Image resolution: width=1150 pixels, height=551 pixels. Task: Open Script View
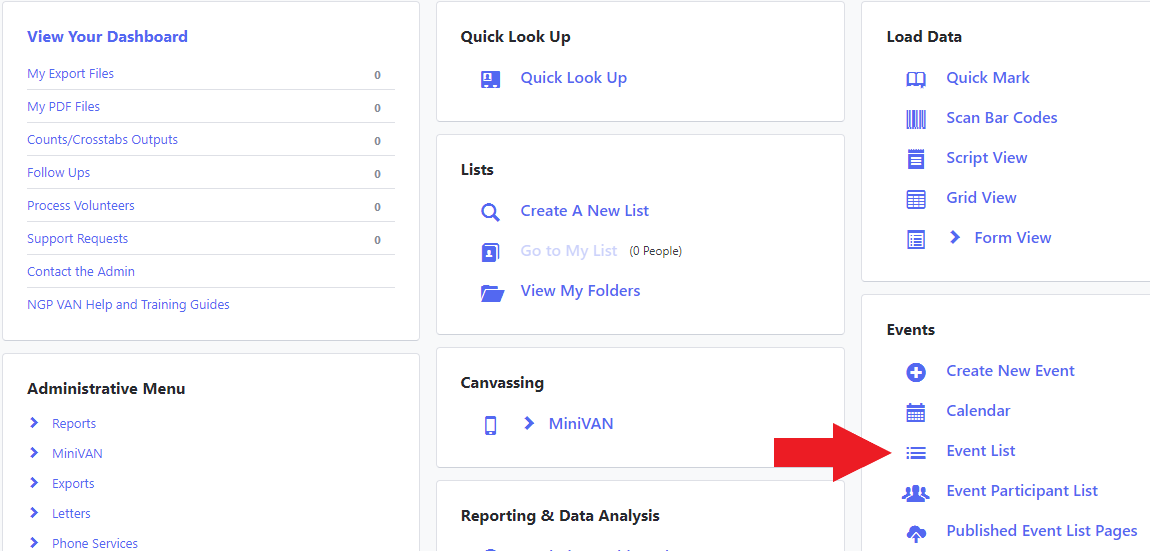pyautogui.click(x=986, y=158)
